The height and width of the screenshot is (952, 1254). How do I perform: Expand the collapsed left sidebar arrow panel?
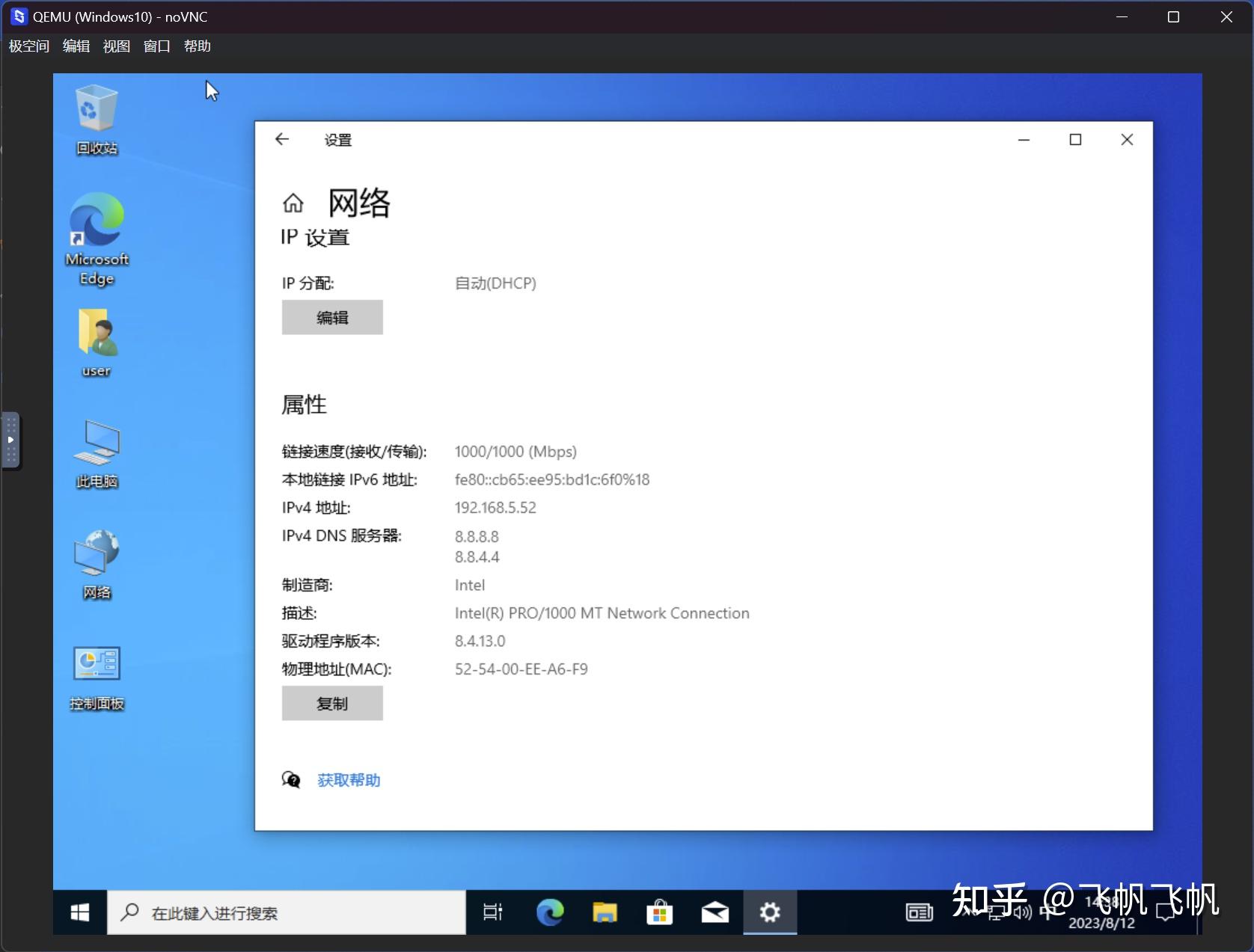10,440
